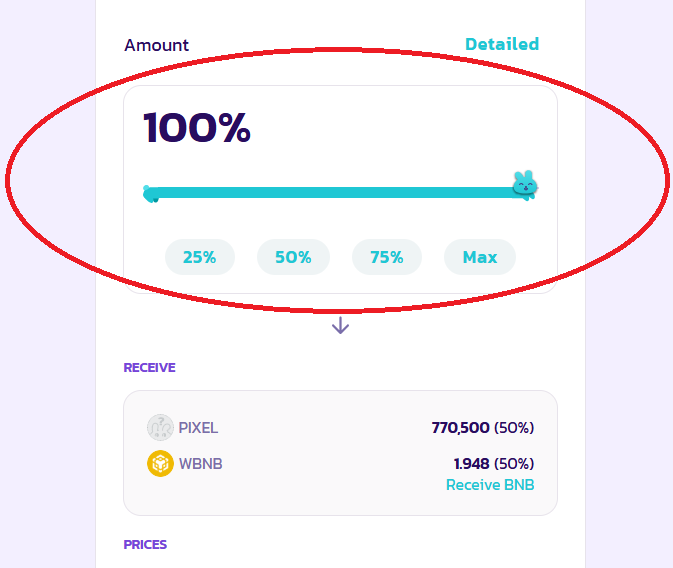
Task: Click the RECEIVE section heading
Action: pyautogui.click(x=149, y=368)
